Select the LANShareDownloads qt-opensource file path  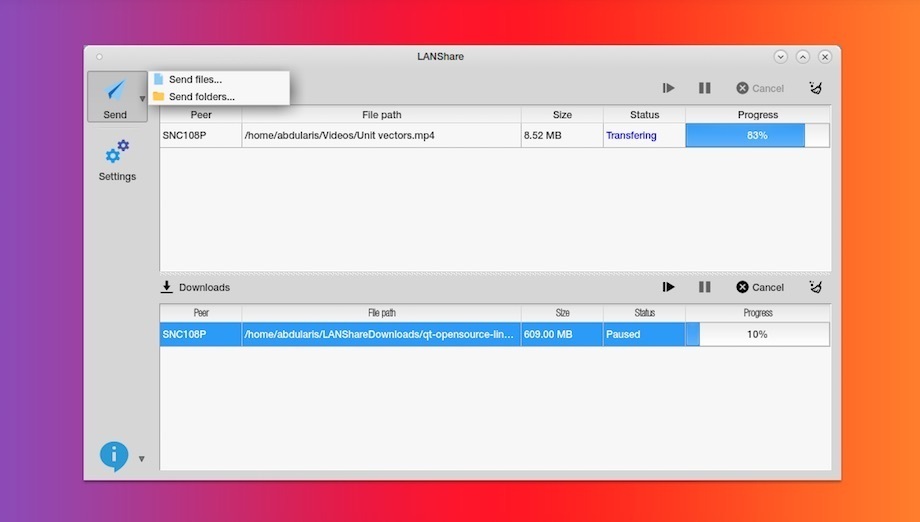click(381, 334)
